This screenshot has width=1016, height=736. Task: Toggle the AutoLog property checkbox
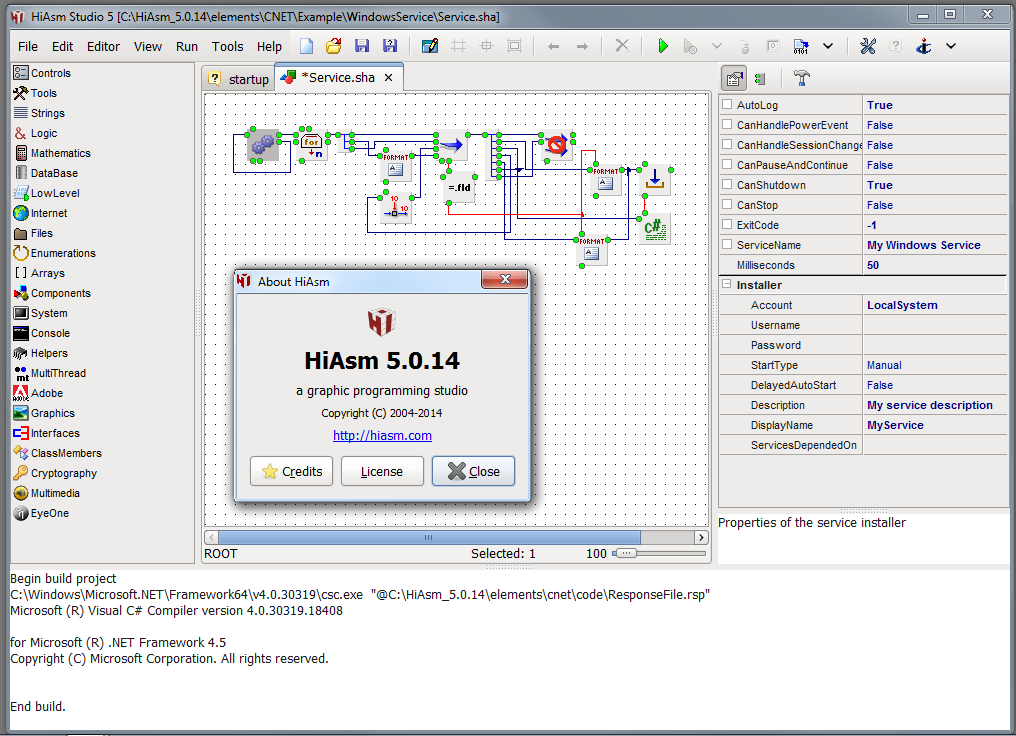coord(727,105)
